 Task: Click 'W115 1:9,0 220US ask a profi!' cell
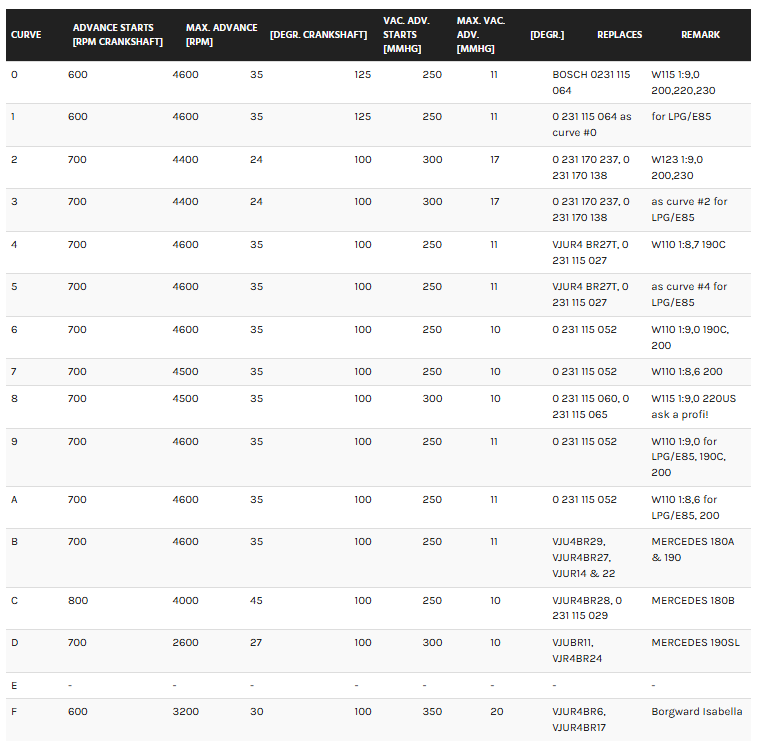693,407
